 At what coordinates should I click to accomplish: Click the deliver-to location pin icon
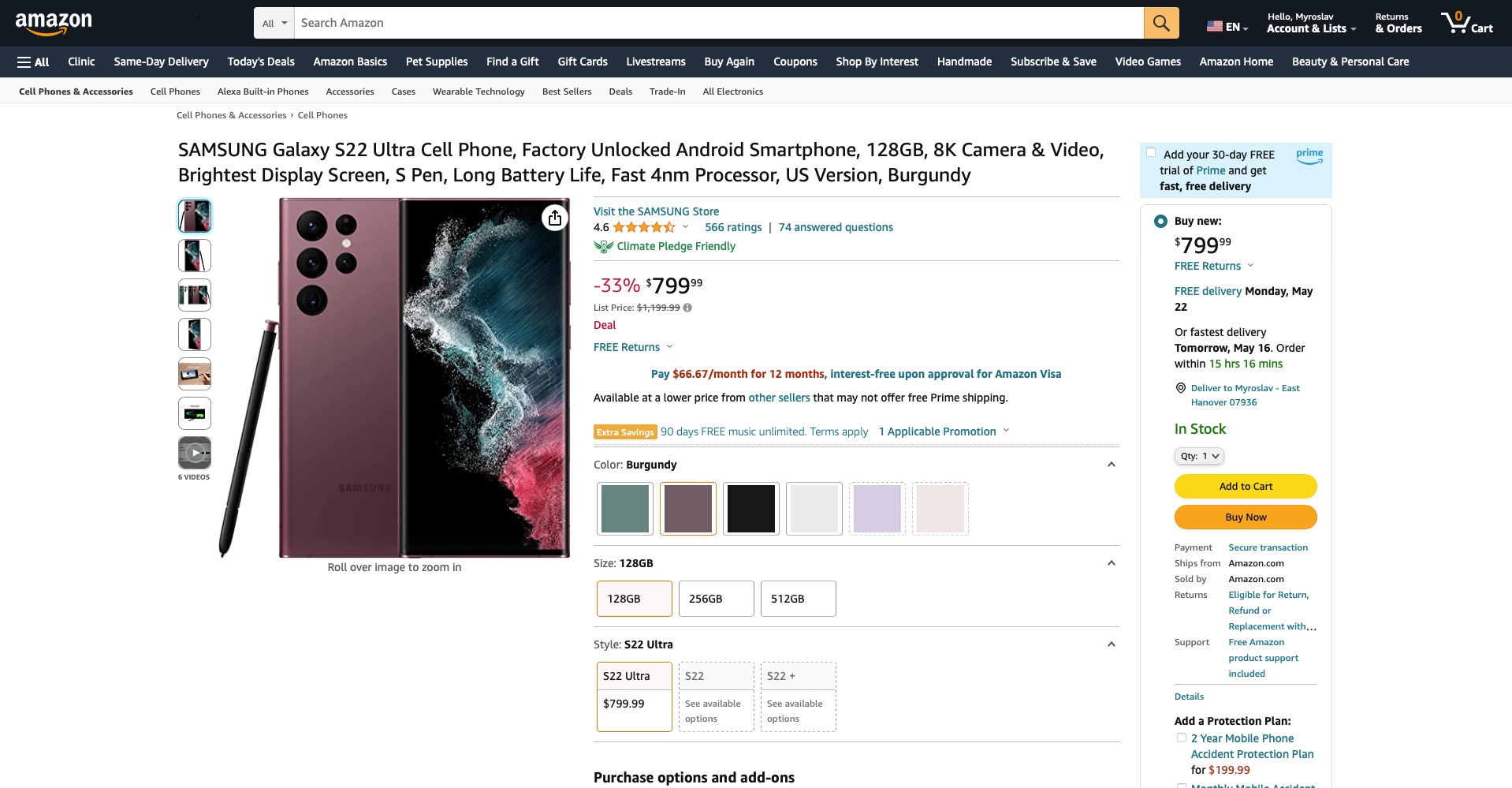1181,388
